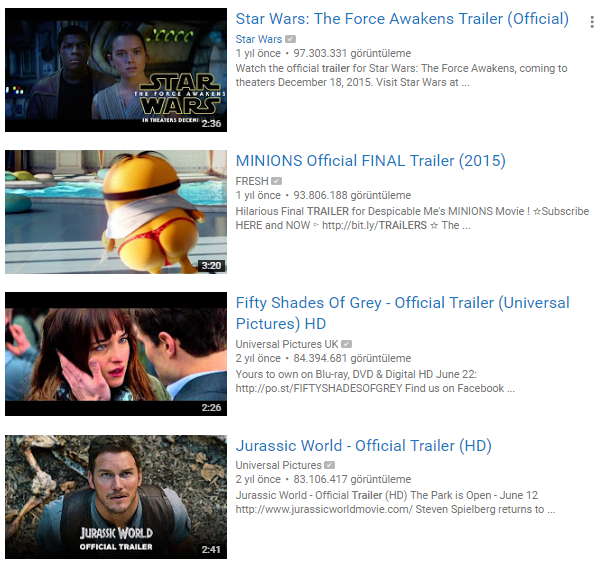Play the Star Wars Force Awakens thumbnail
Screen dimensions: 602x563
point(116,70)
